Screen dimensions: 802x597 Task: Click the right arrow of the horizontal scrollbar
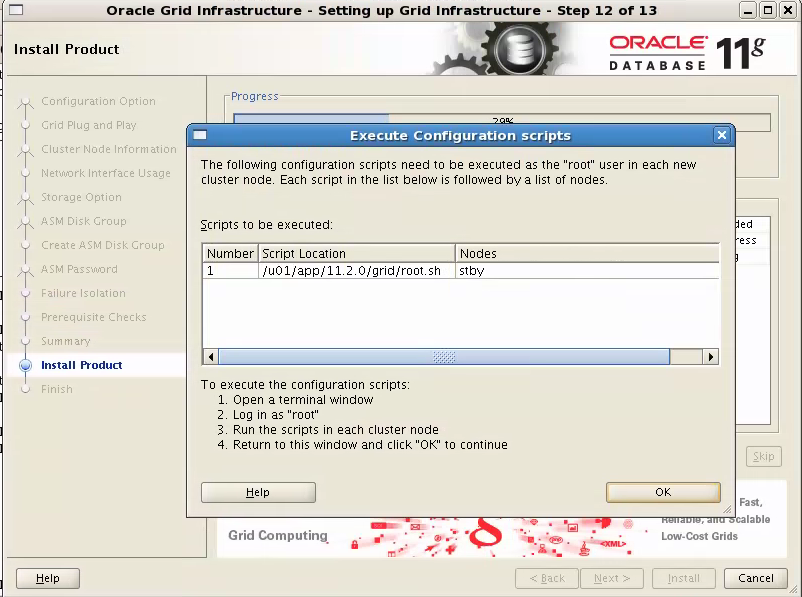coord(710,356)
